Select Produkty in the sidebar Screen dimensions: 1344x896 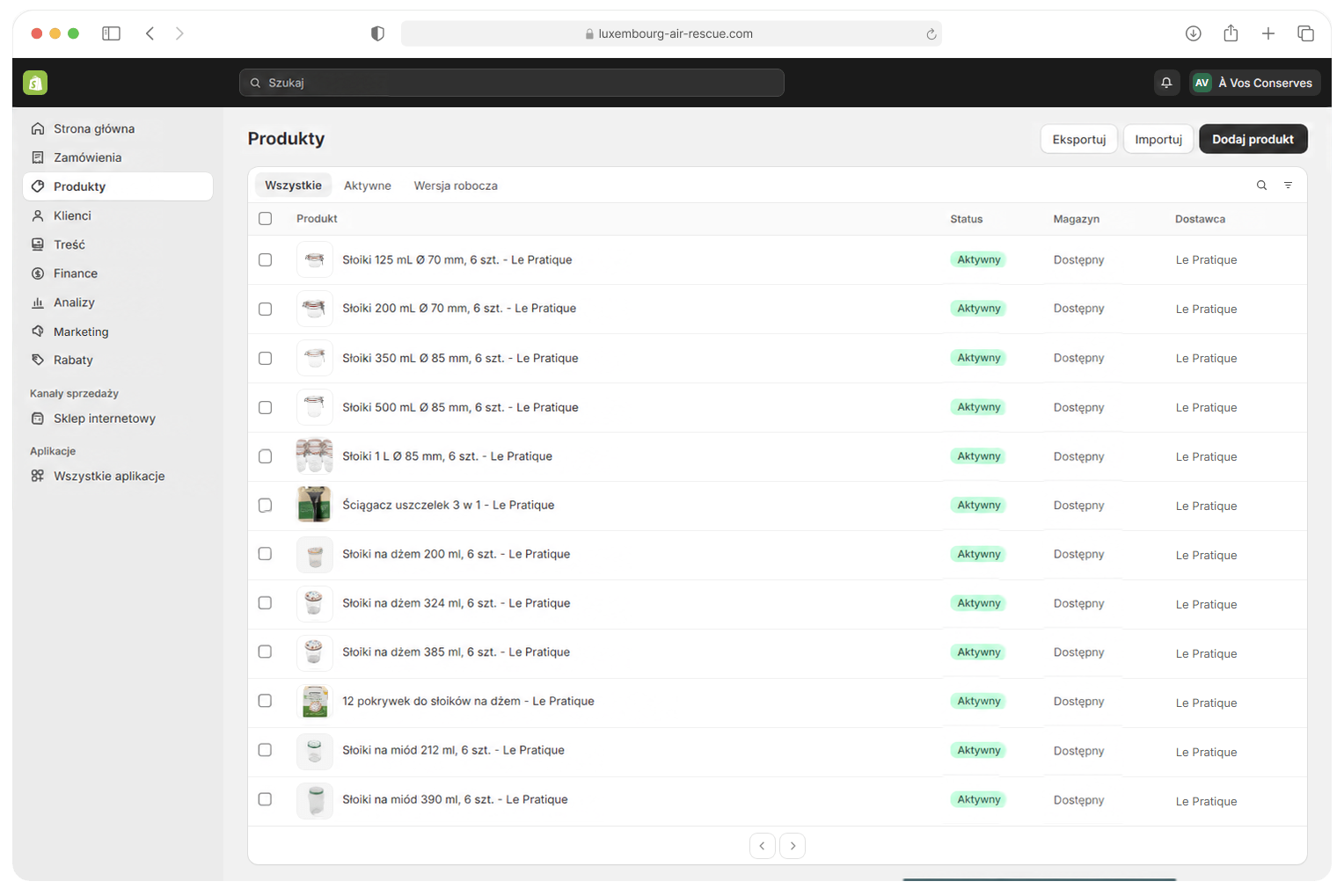pyautogui.click(x=118, y=186)
